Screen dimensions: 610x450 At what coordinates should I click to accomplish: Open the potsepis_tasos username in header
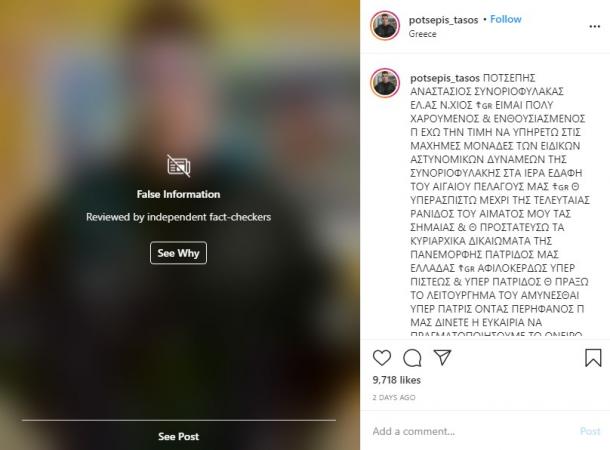point(443,20)
